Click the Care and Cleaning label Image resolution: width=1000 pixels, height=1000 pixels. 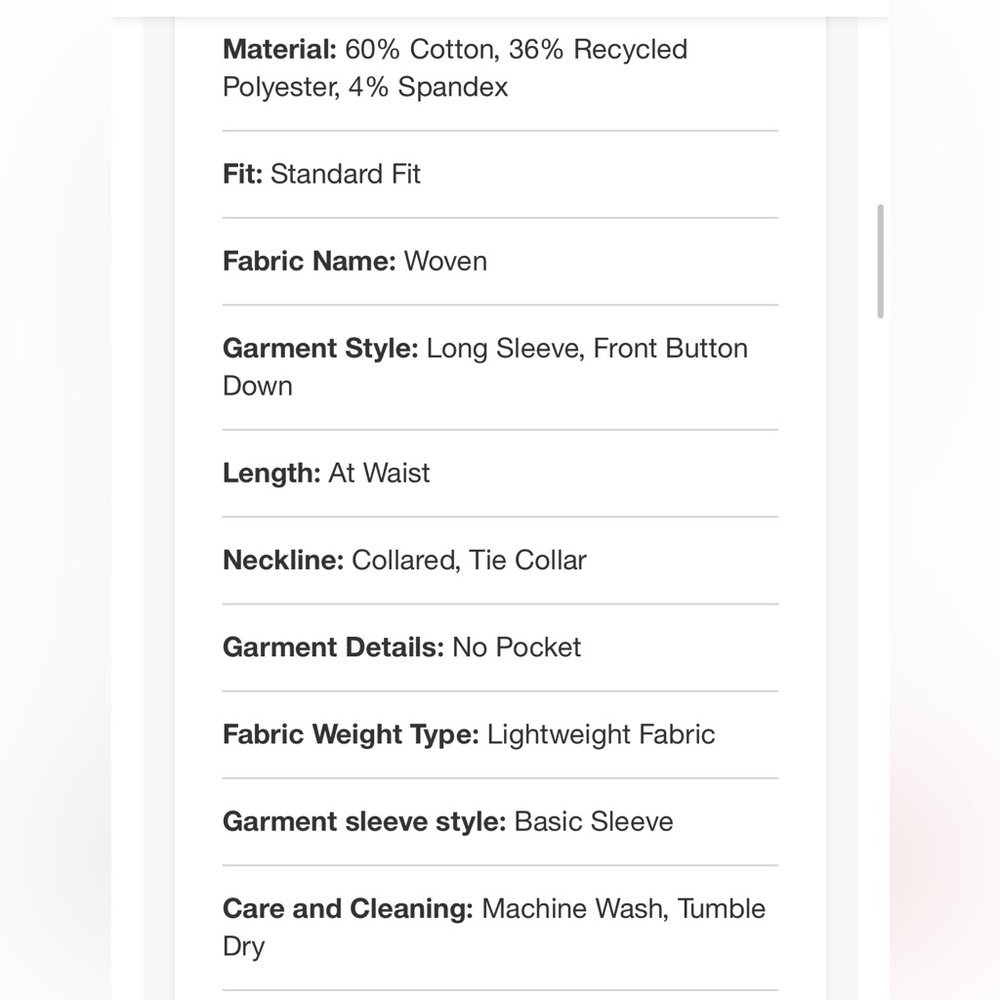(348, 909)
